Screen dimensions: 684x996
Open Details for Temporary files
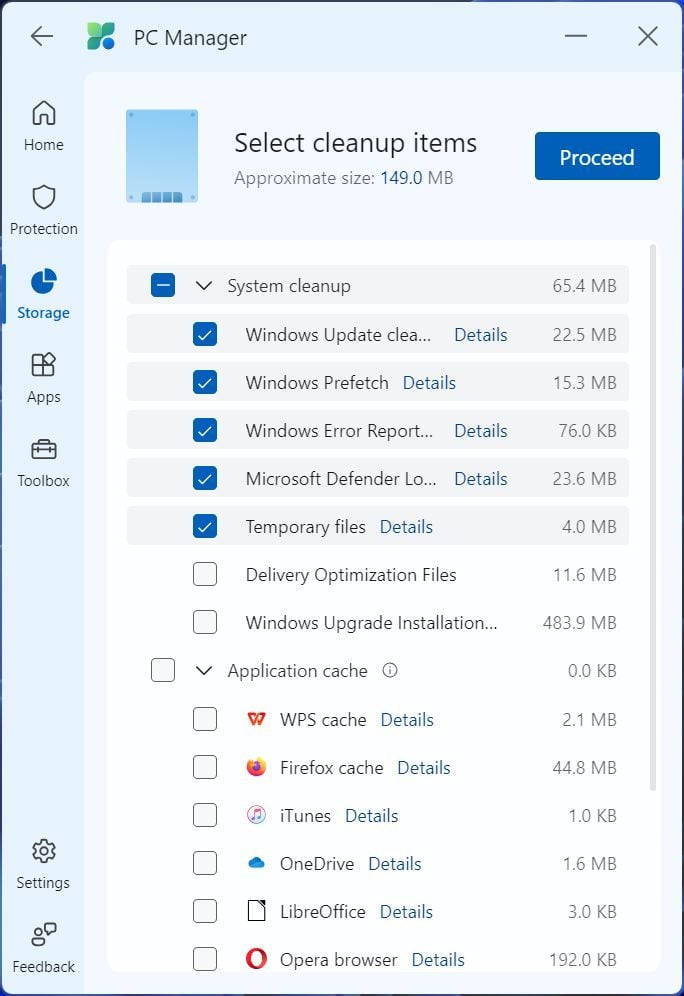(x=406, y=527)
